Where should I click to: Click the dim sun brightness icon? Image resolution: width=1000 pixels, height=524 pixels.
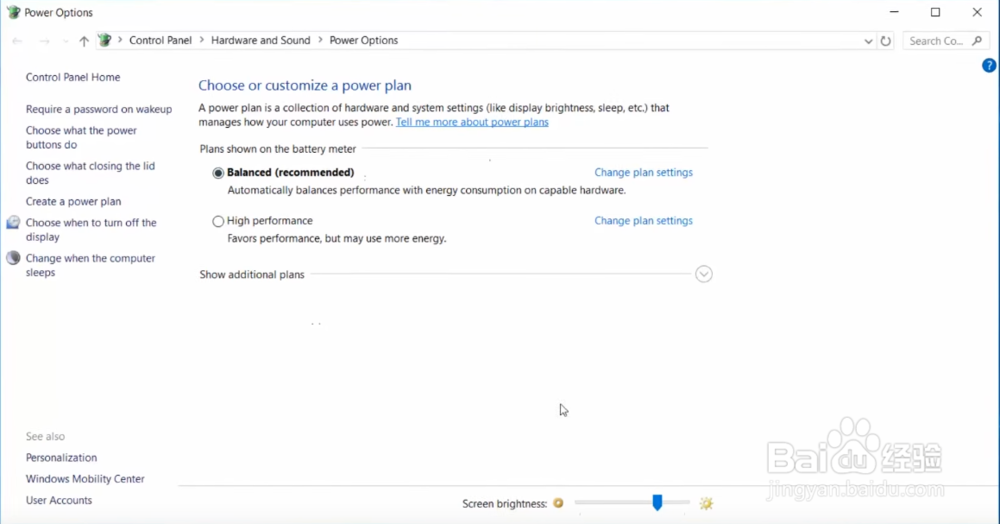pos(559,503)
